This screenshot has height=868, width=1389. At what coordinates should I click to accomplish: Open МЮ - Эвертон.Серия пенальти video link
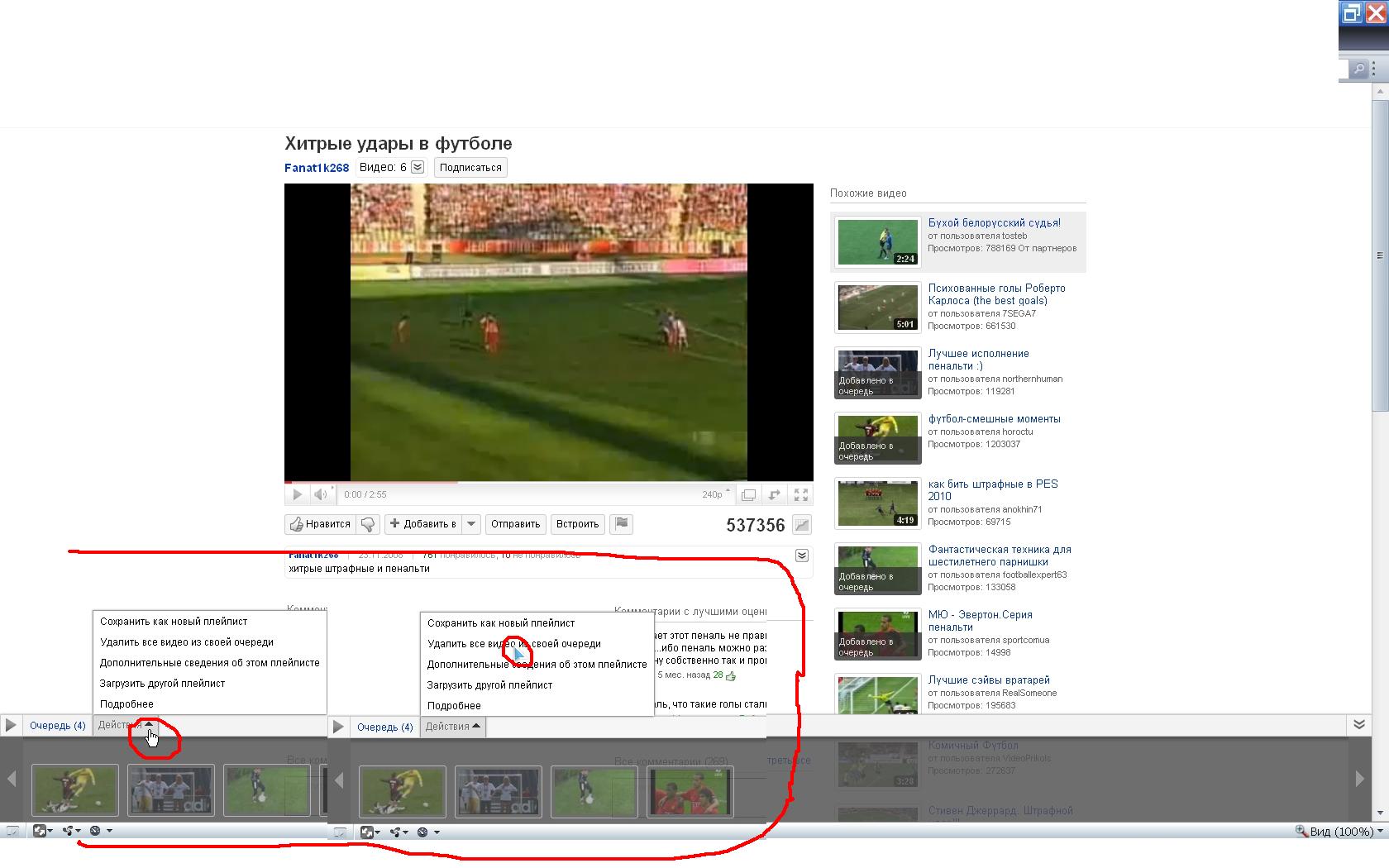point(980,621)
